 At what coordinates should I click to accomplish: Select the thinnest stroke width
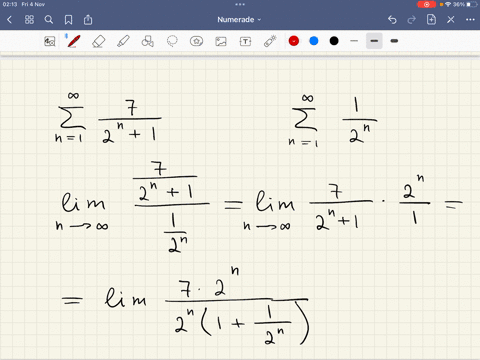tap(354, 41)
